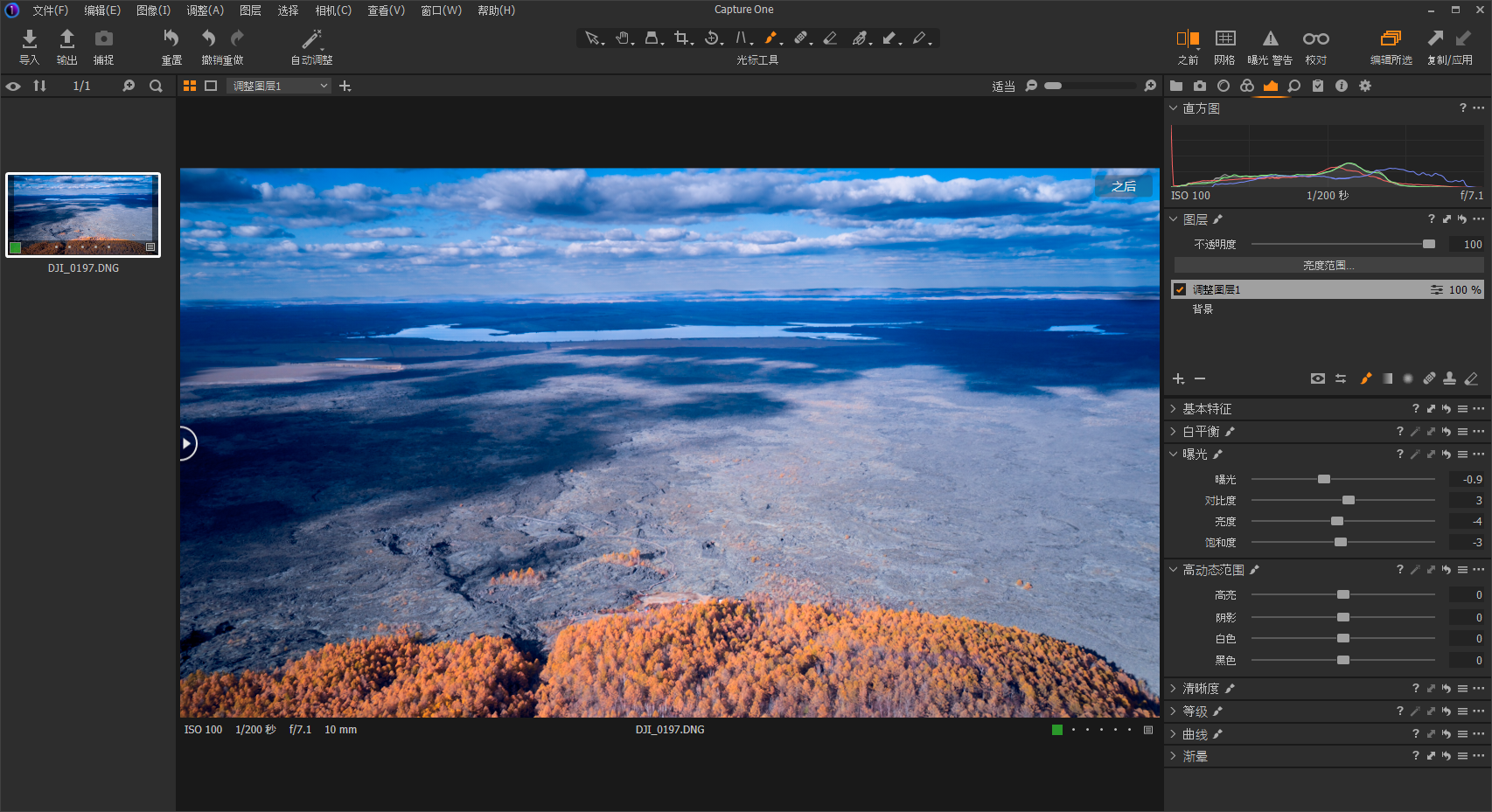Open the 调整图层1 layer dropdown
The width and height of the screenshot is (1492, 812).
(279, 86)
